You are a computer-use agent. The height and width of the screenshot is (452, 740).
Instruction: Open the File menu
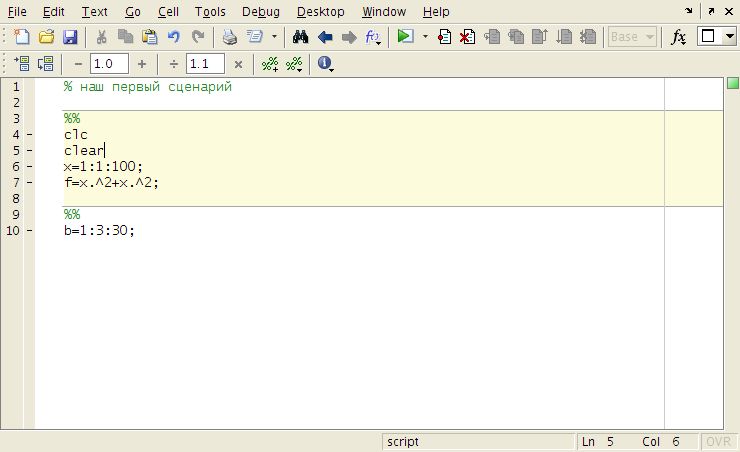(x=17, y=12)
